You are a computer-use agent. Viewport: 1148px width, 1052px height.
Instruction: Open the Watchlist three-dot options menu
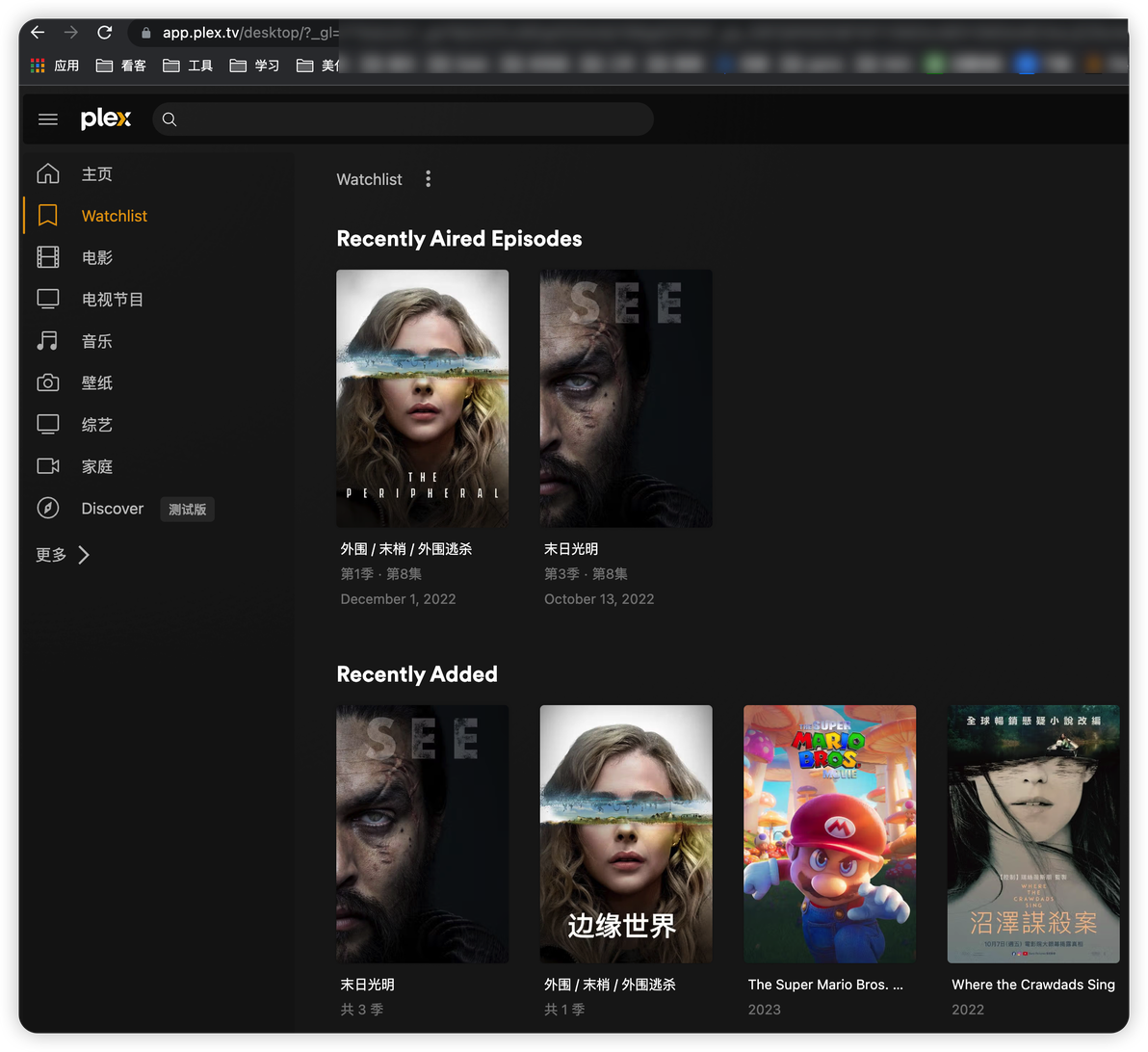click(x=428, y=179)
